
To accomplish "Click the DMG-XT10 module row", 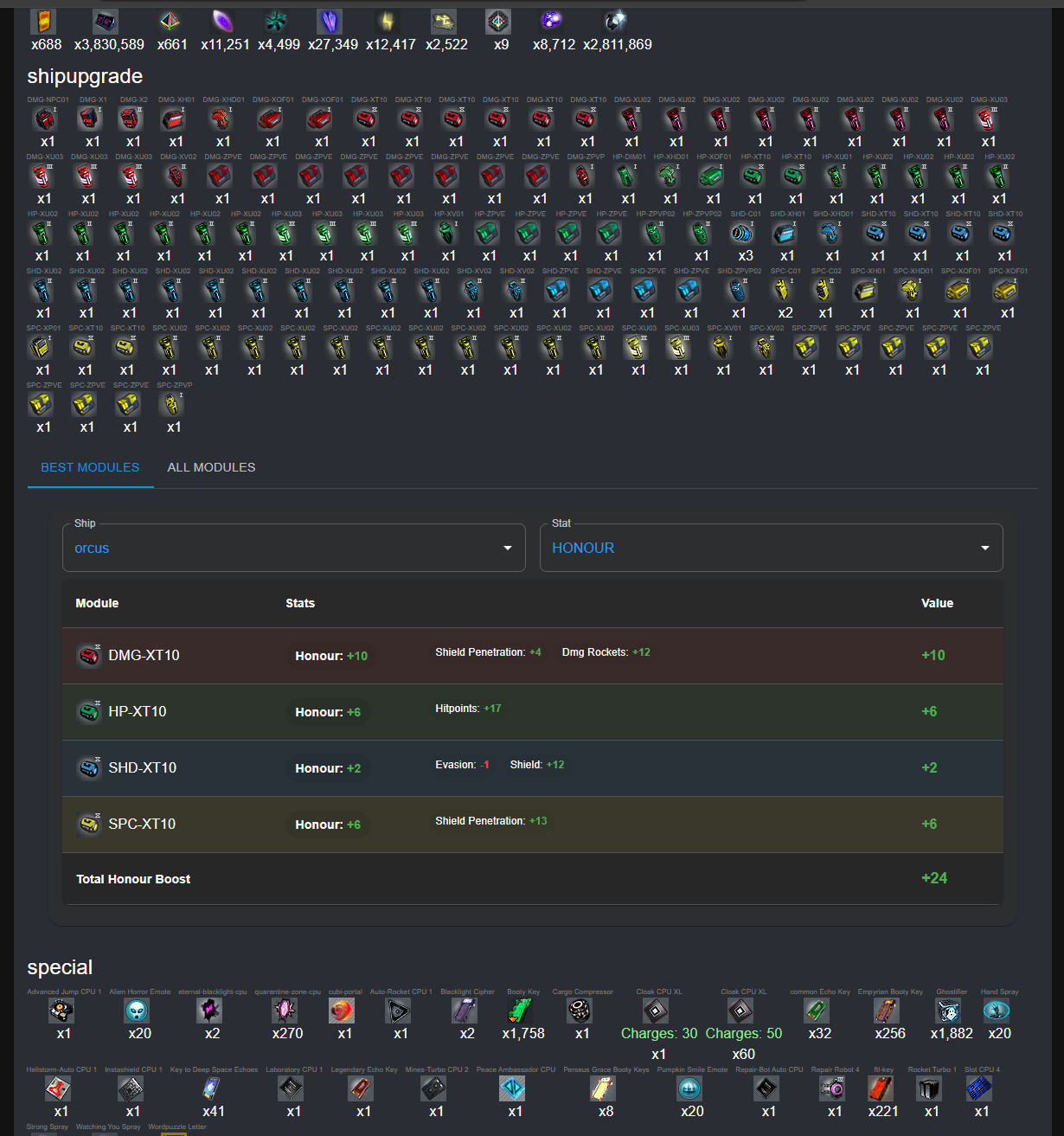I will [x=533, y=656].
